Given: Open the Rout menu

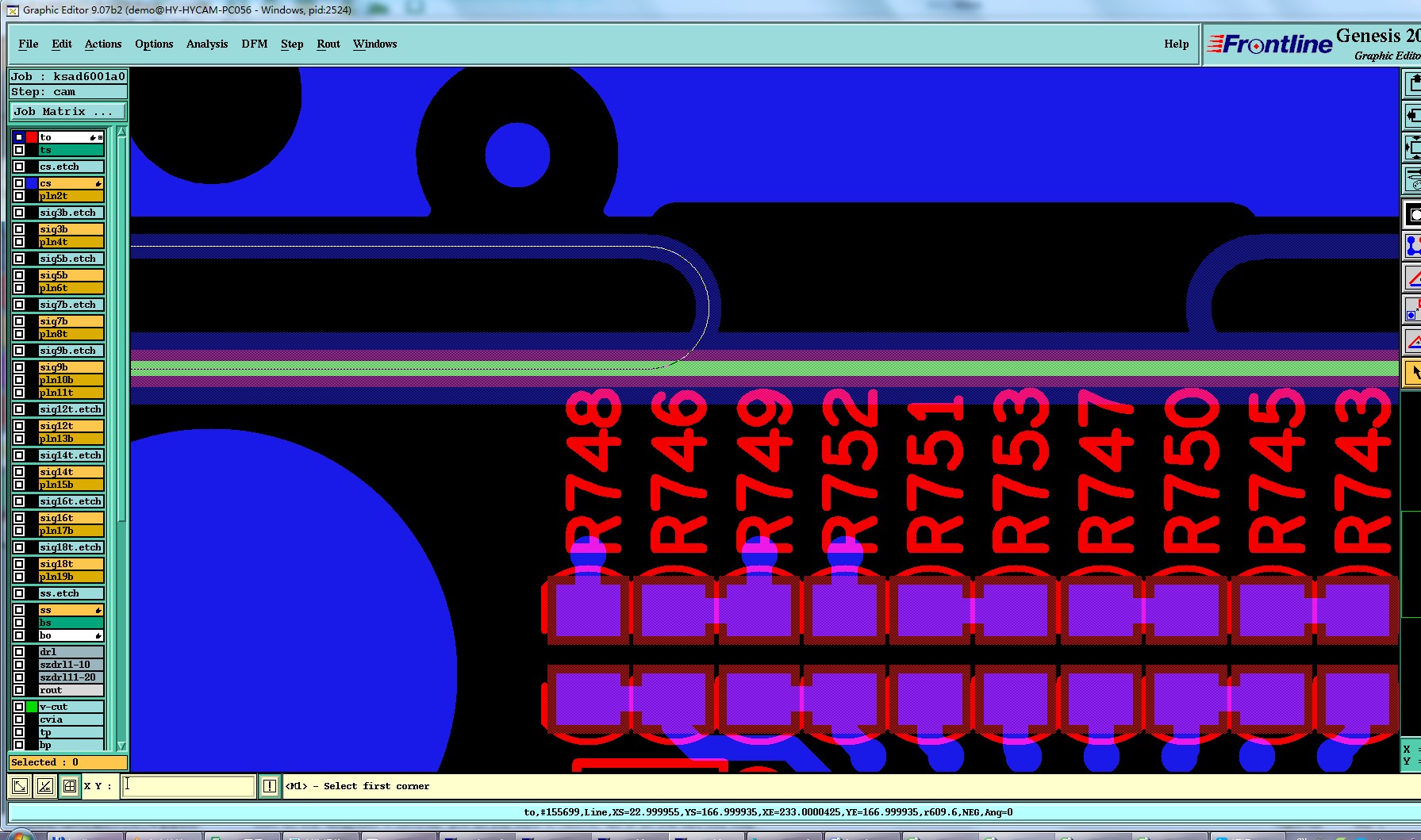Looking at the screenshot, I should [328, 44].
